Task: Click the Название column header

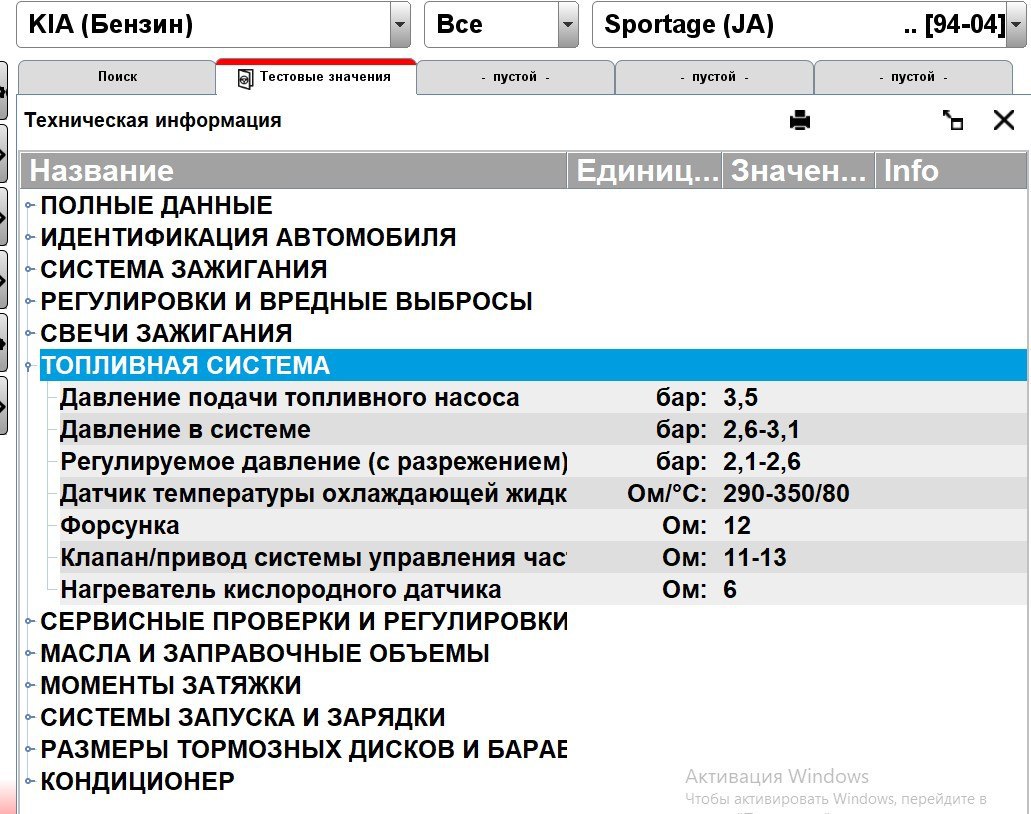Action: [294, 170]
